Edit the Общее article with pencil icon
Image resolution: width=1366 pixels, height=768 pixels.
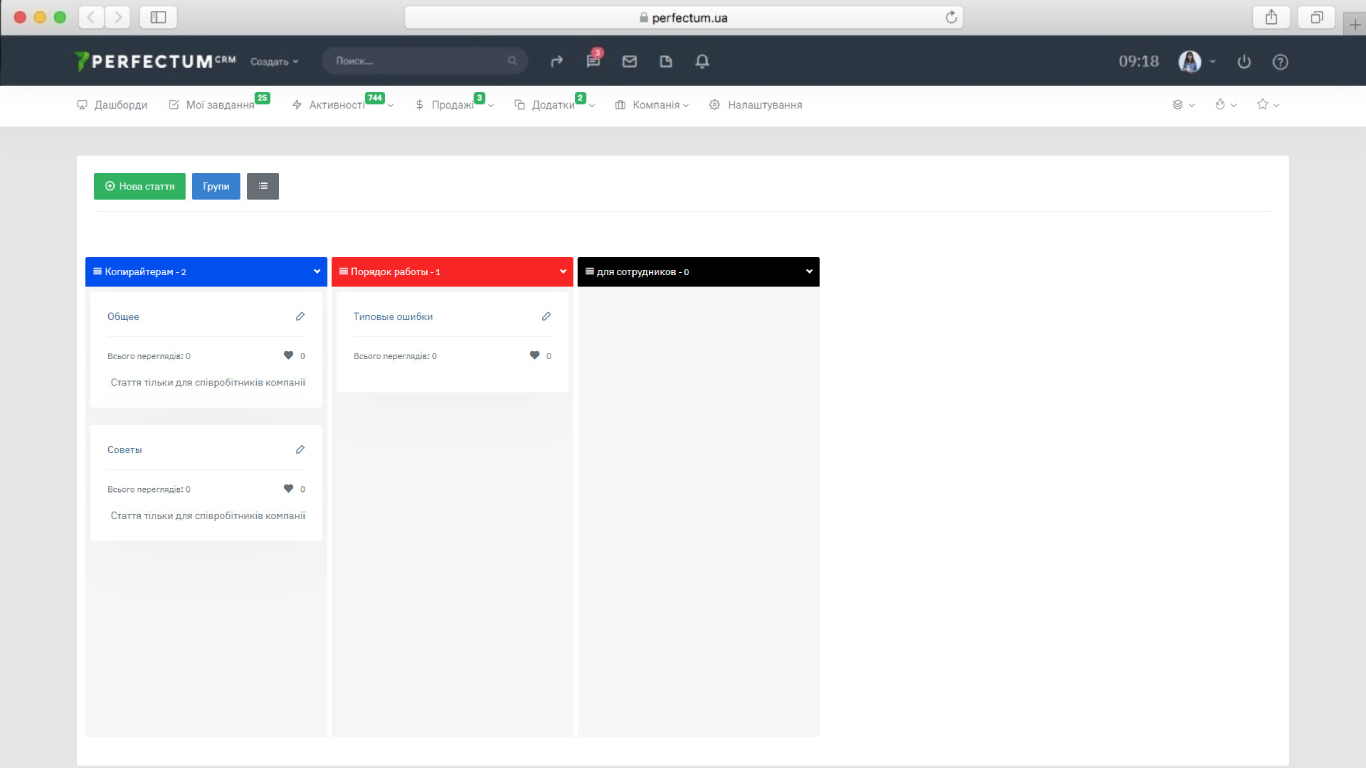pos(300,317)
